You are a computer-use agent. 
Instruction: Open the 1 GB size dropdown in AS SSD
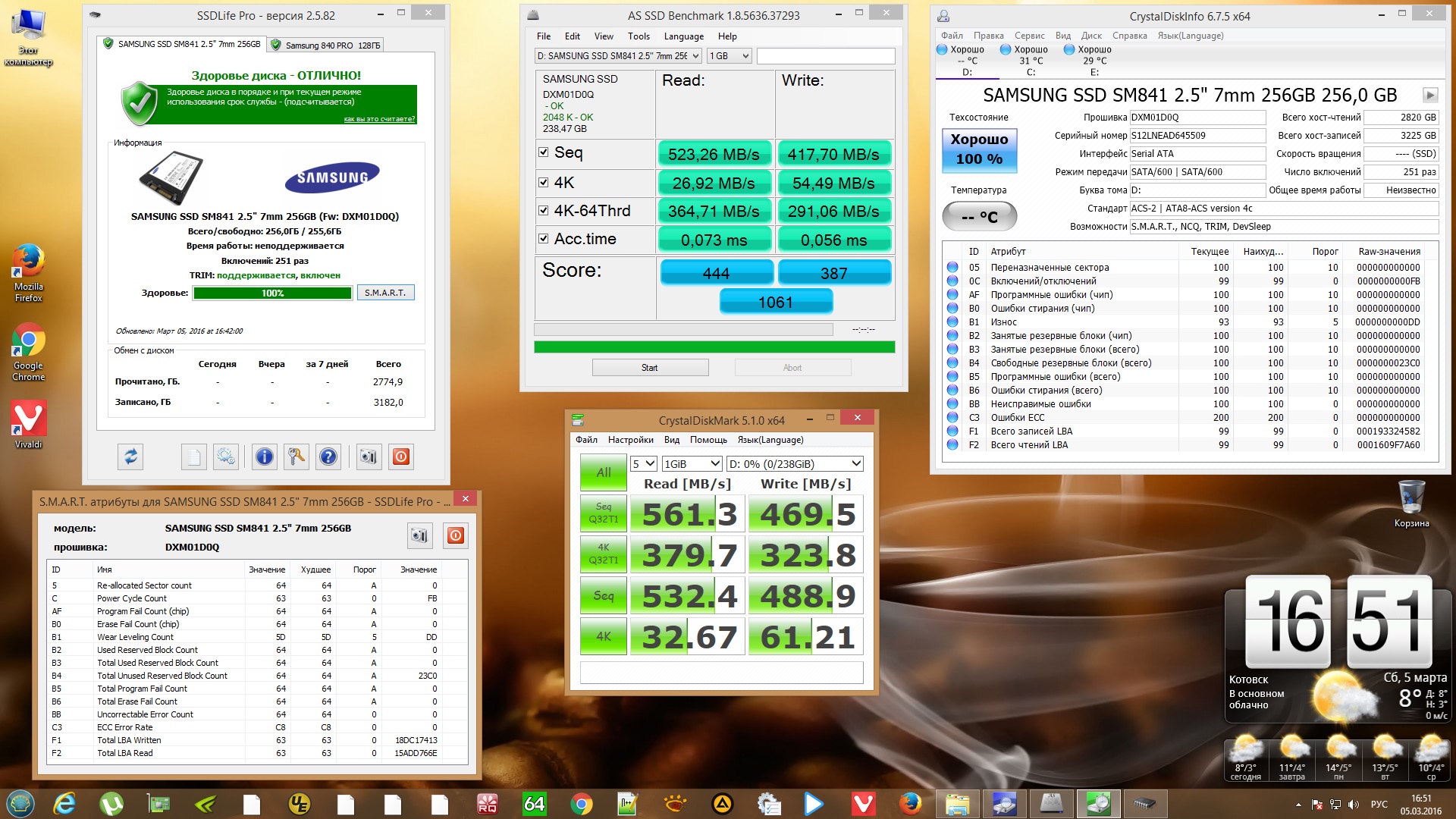(730, 56)
